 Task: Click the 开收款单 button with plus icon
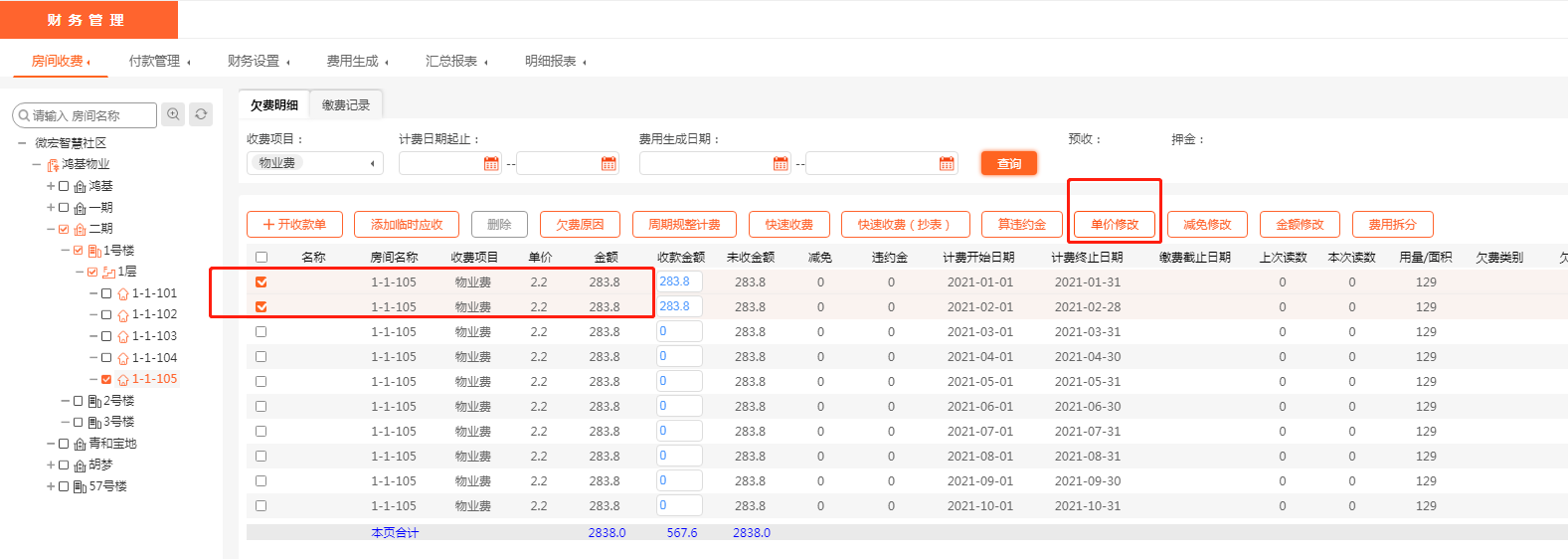(294, 225)
